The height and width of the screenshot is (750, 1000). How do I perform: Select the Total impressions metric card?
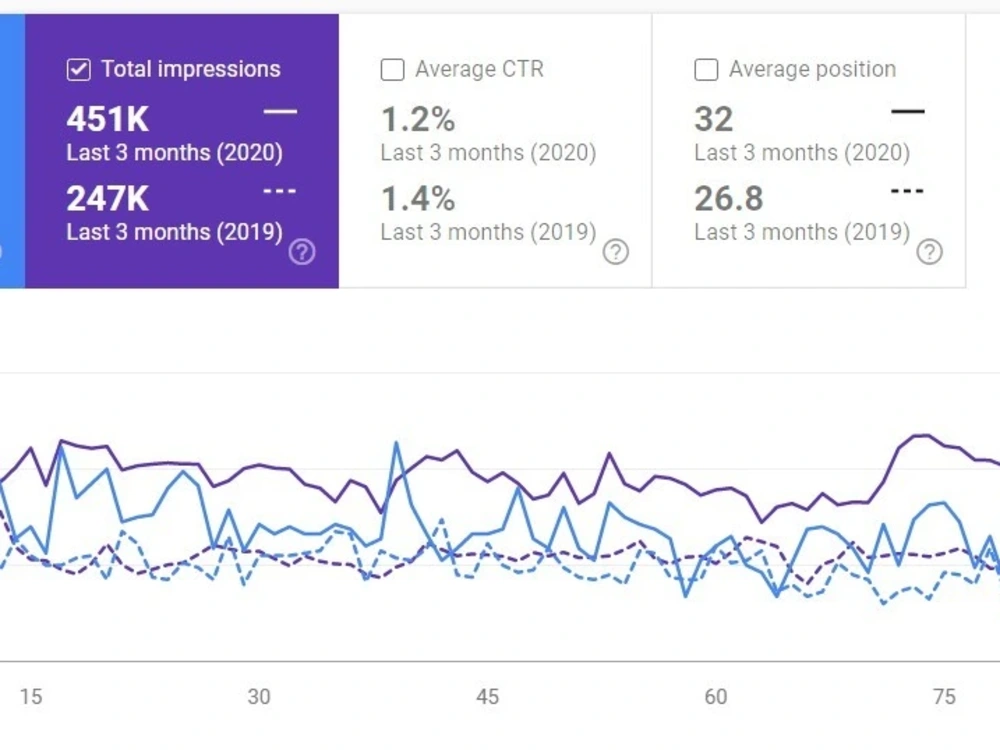tap(182, 151)
